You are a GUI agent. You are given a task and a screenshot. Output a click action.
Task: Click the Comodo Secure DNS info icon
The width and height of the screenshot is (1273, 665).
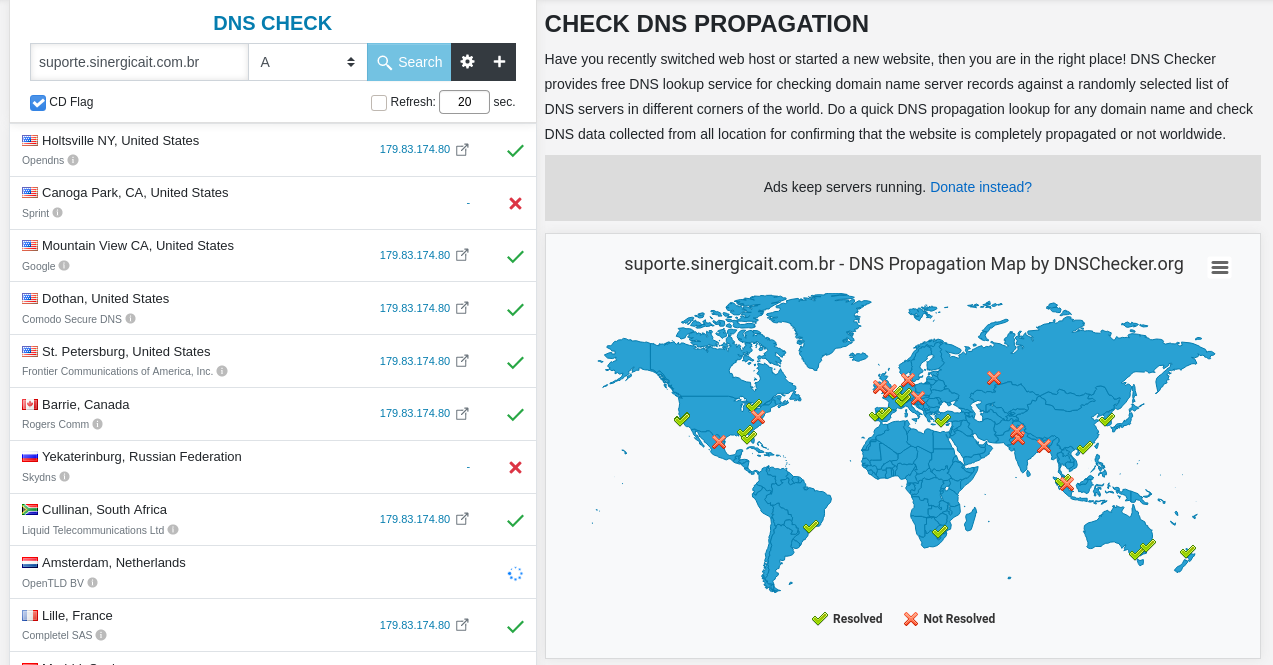pos(130,319)
